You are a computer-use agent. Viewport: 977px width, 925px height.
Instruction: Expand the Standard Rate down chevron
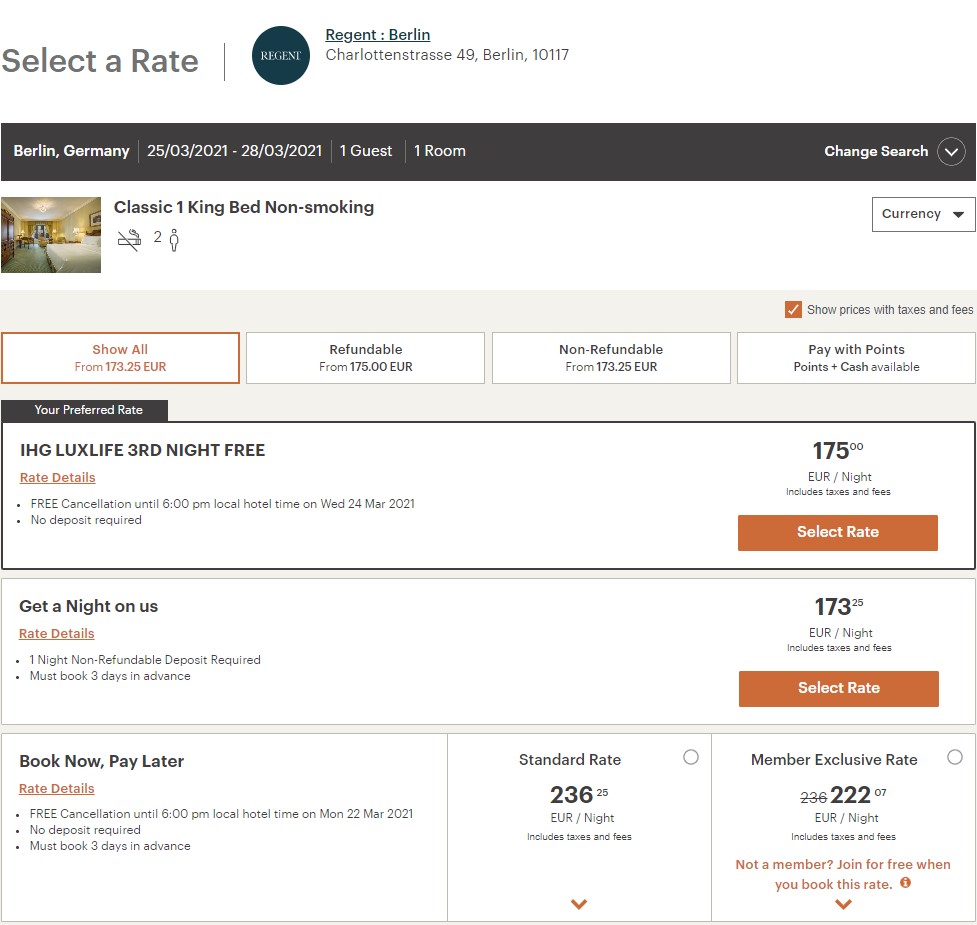pos(579,904)
